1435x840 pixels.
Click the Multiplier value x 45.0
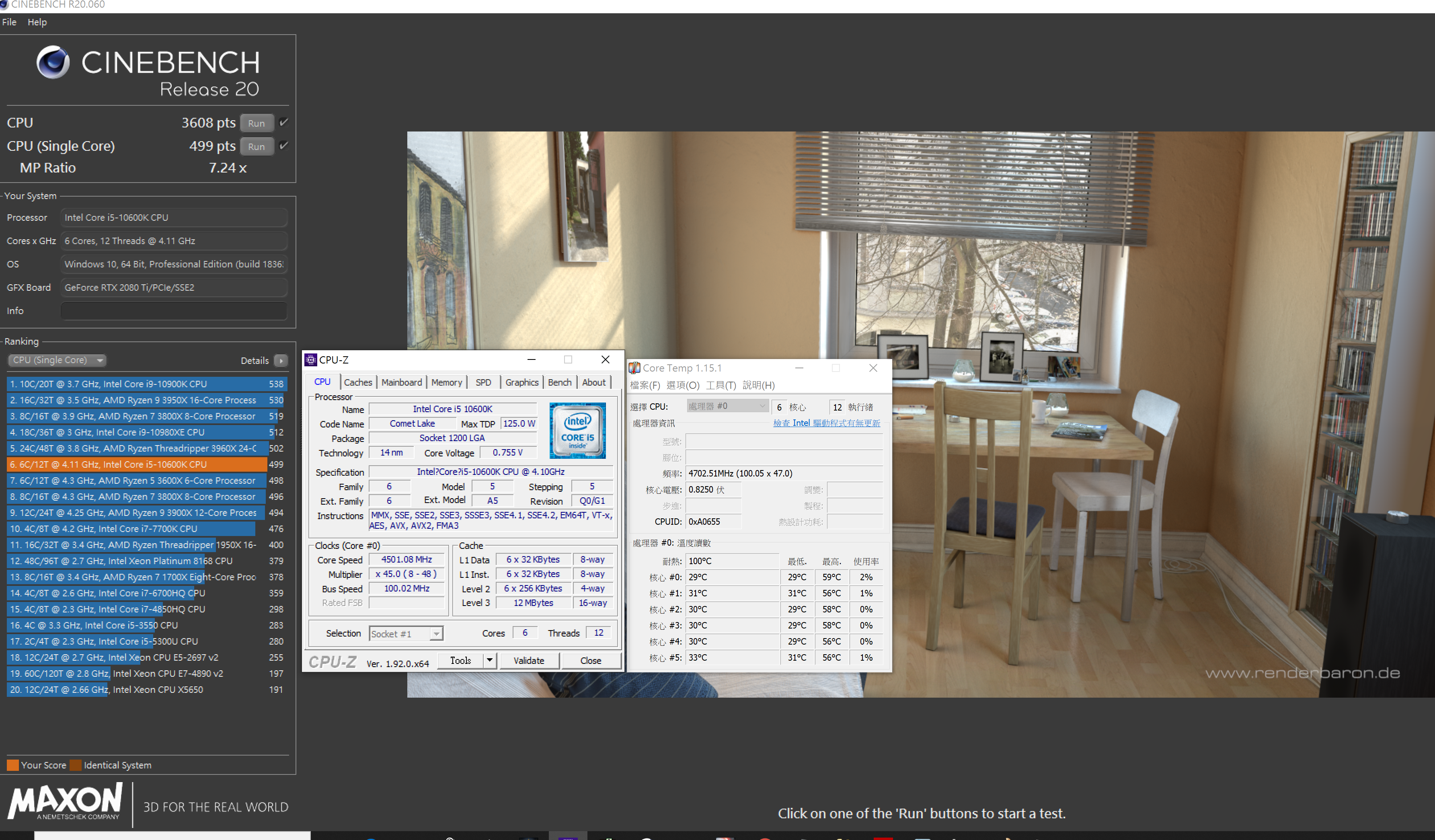coord(406,574)
